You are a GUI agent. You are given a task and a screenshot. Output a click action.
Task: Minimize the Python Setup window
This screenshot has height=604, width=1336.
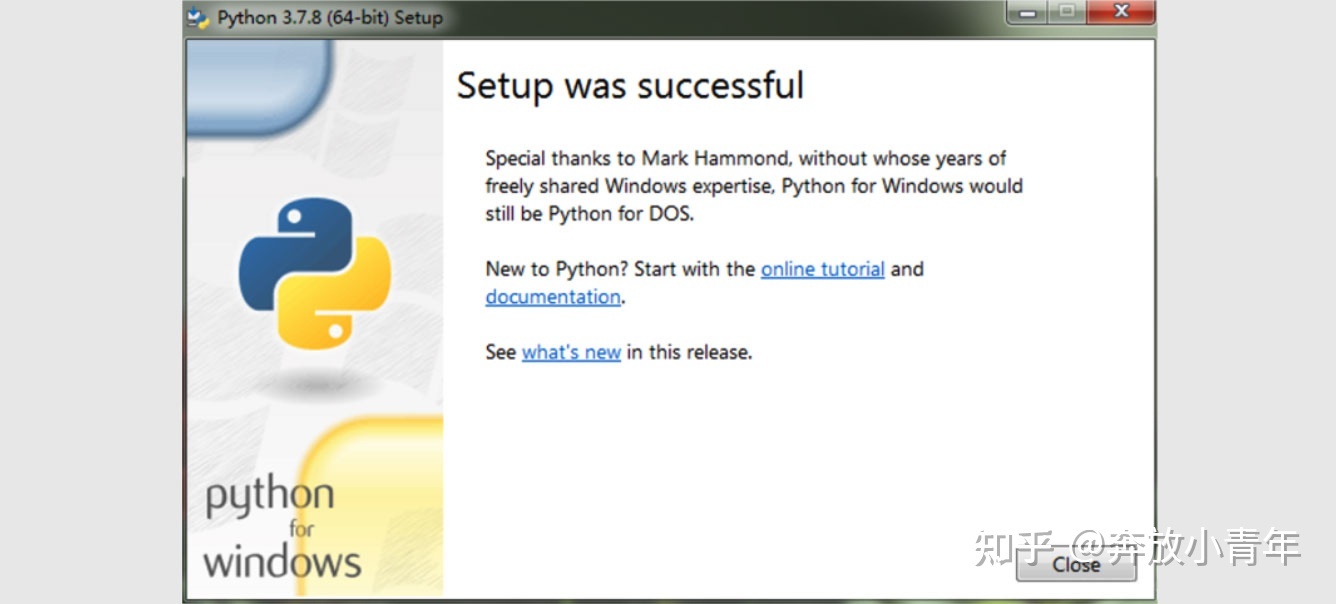pyautogui.click(x=1027, y=14)
